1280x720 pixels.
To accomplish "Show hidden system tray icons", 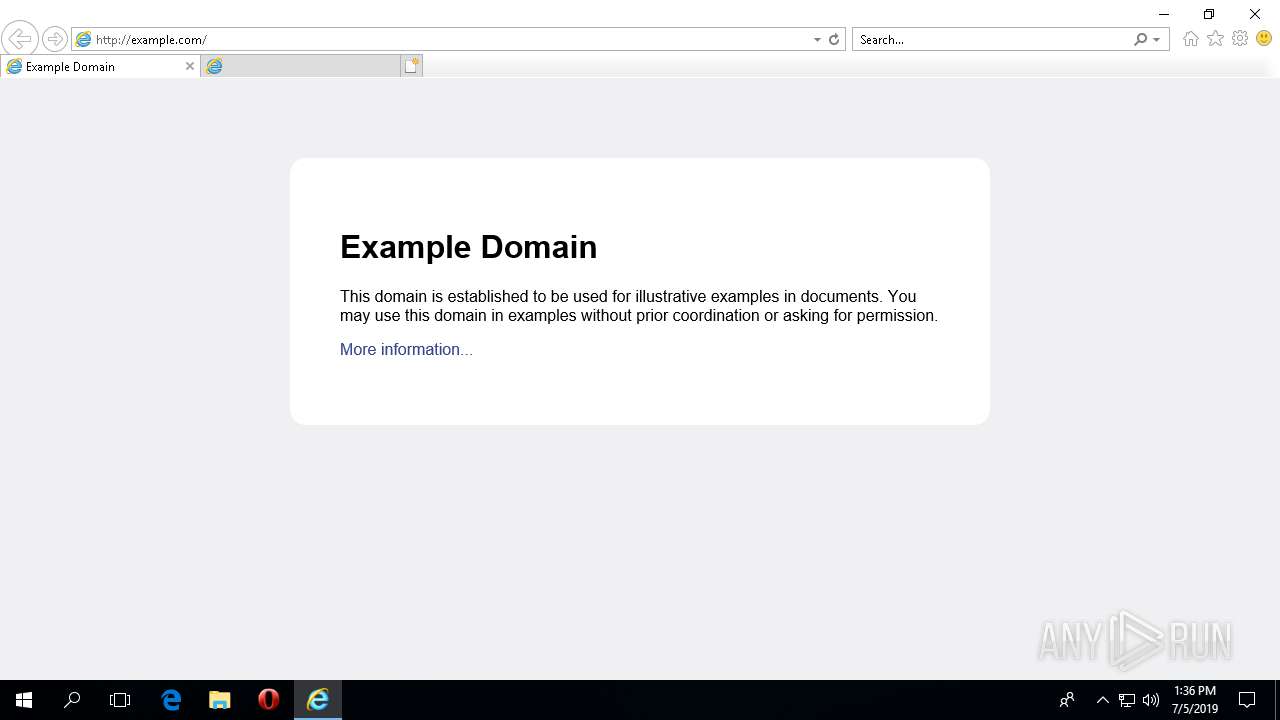I will [x=1103, y=700].
